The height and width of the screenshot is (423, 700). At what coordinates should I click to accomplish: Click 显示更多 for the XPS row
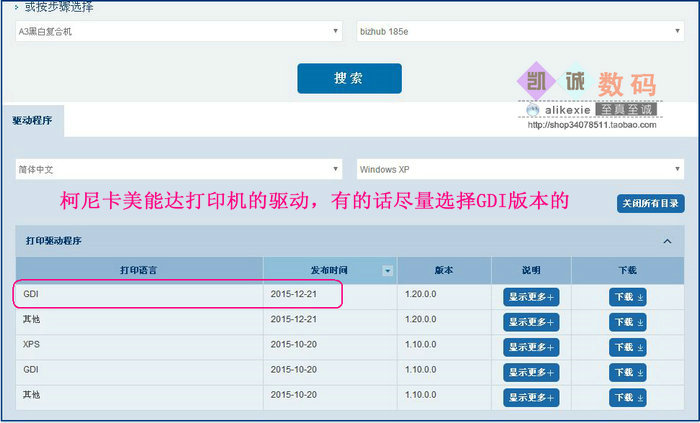click(x=531, y=347)
